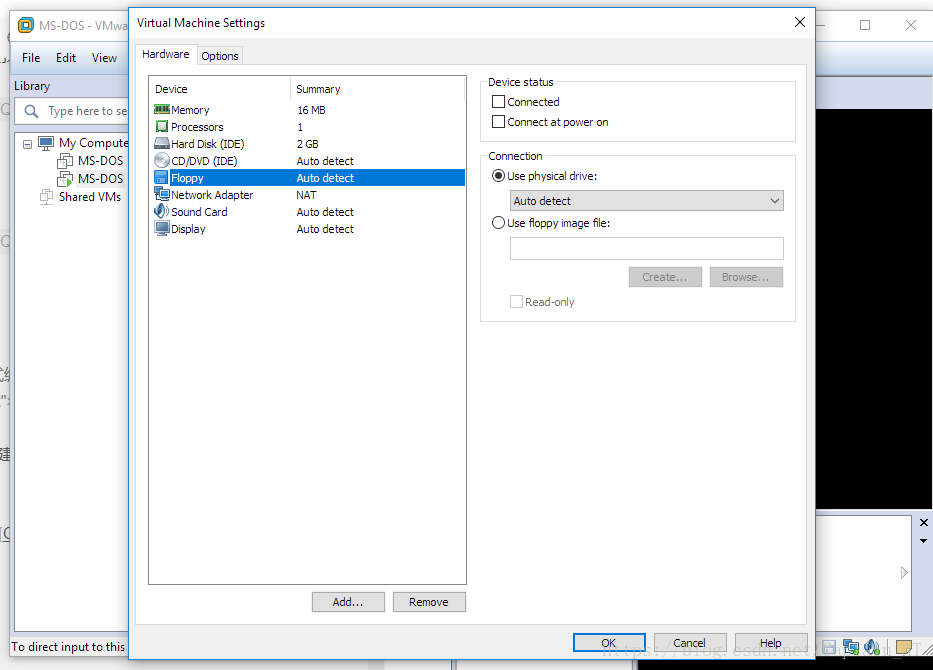This screenshot has height=670, width=933.
Task: Click the Shared VMs icon in Library
Action: (46, 196)
